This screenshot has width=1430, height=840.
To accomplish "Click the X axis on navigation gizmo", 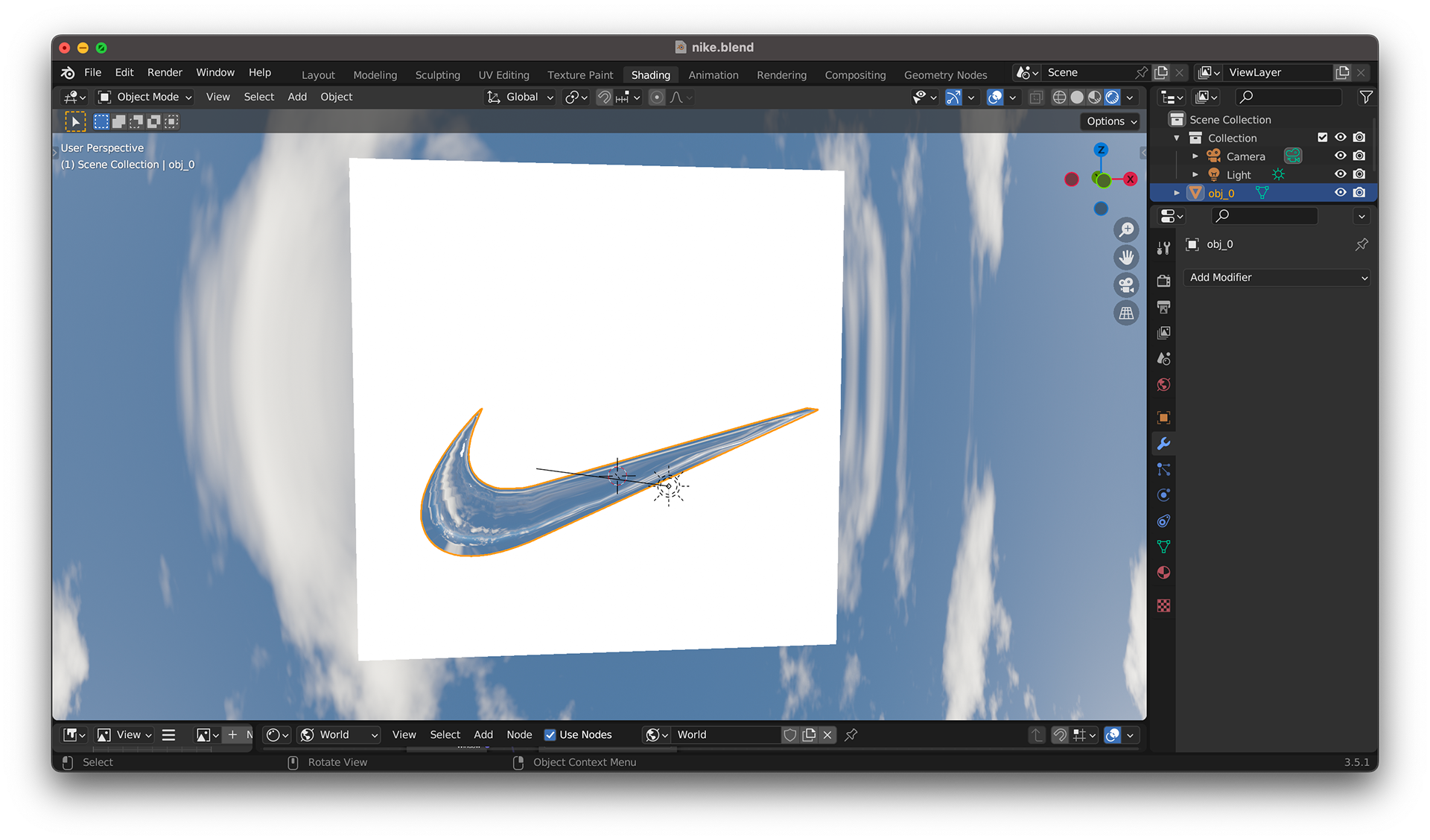I will point(1131,179).
